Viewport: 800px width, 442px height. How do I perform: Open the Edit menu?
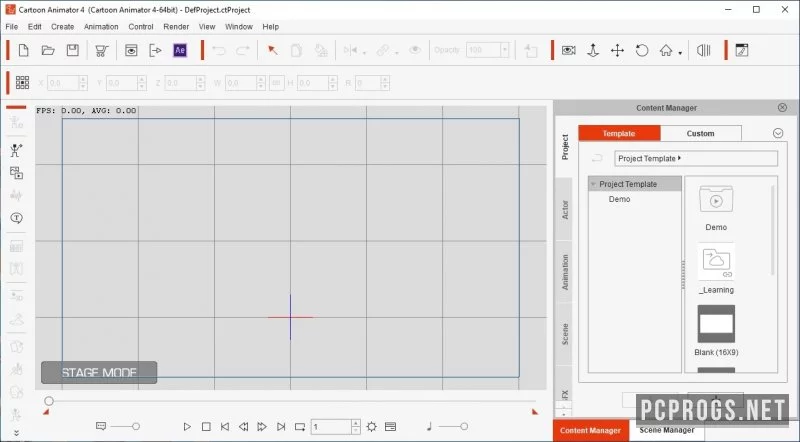pyautogui.click(x=35, y=27)
